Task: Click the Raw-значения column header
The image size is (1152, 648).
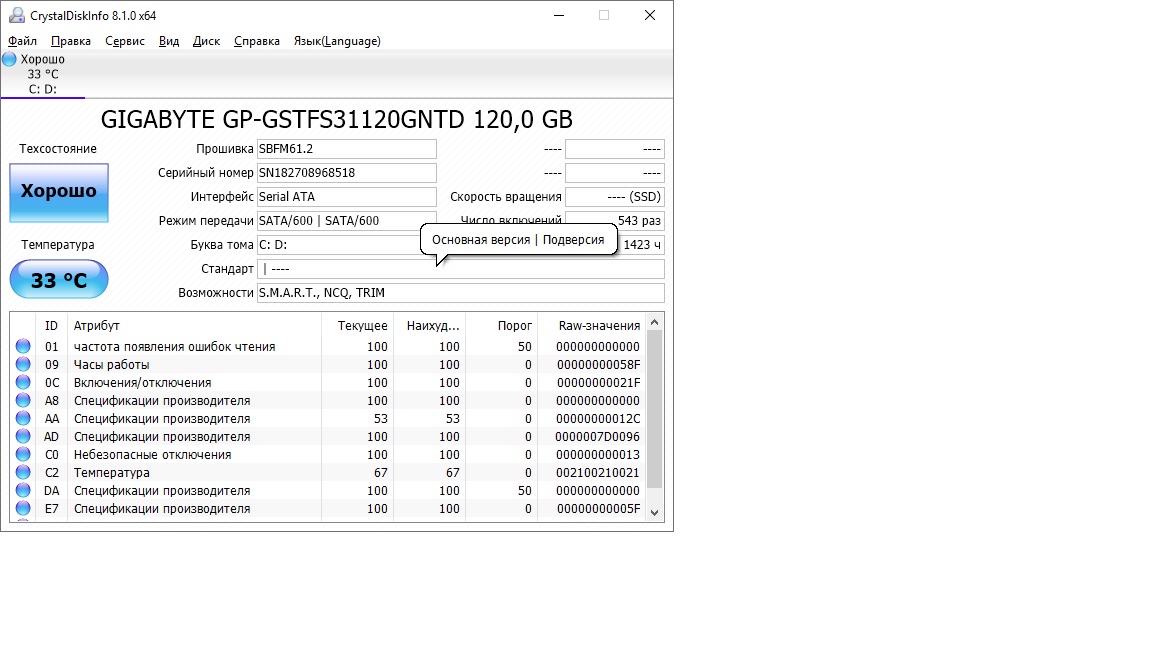Action: coord(598,325)
